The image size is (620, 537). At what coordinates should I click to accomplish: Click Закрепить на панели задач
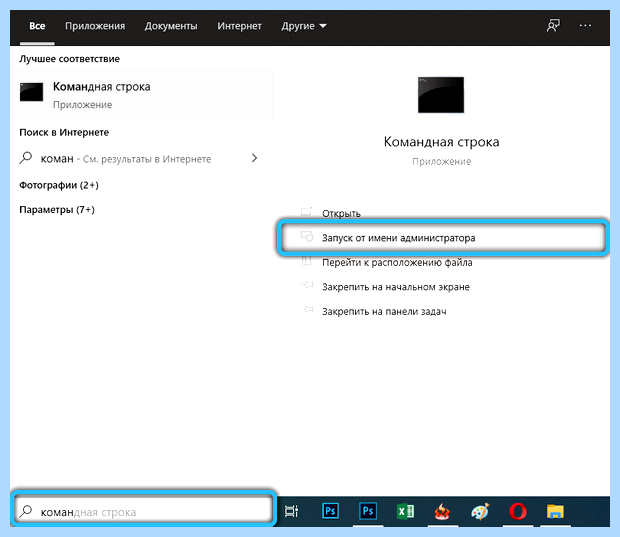(x=384, y=312)
